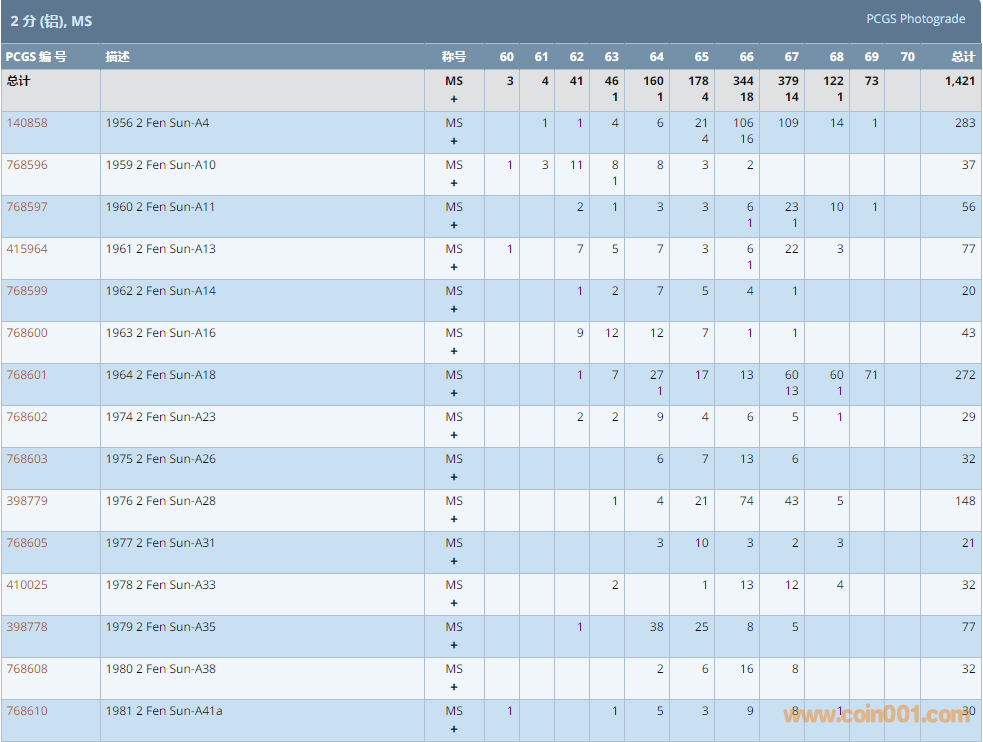Click population count 109 in 1956 row
983x742 pixels.
pos(787,123)
